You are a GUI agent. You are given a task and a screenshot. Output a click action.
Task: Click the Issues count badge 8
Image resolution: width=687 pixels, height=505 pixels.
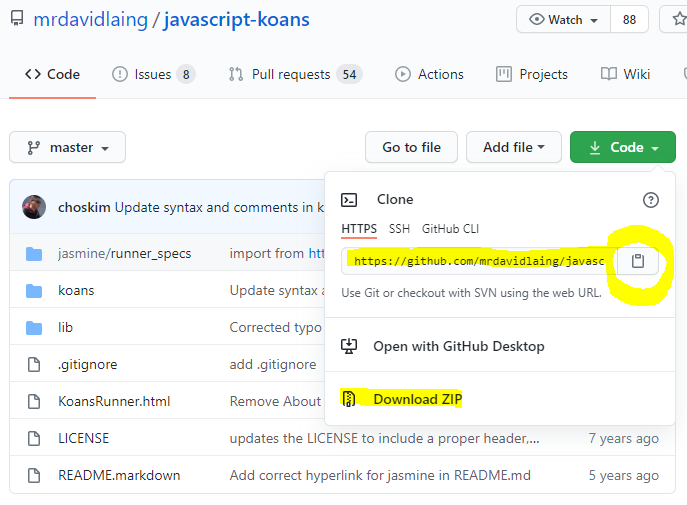coord(186,74)
